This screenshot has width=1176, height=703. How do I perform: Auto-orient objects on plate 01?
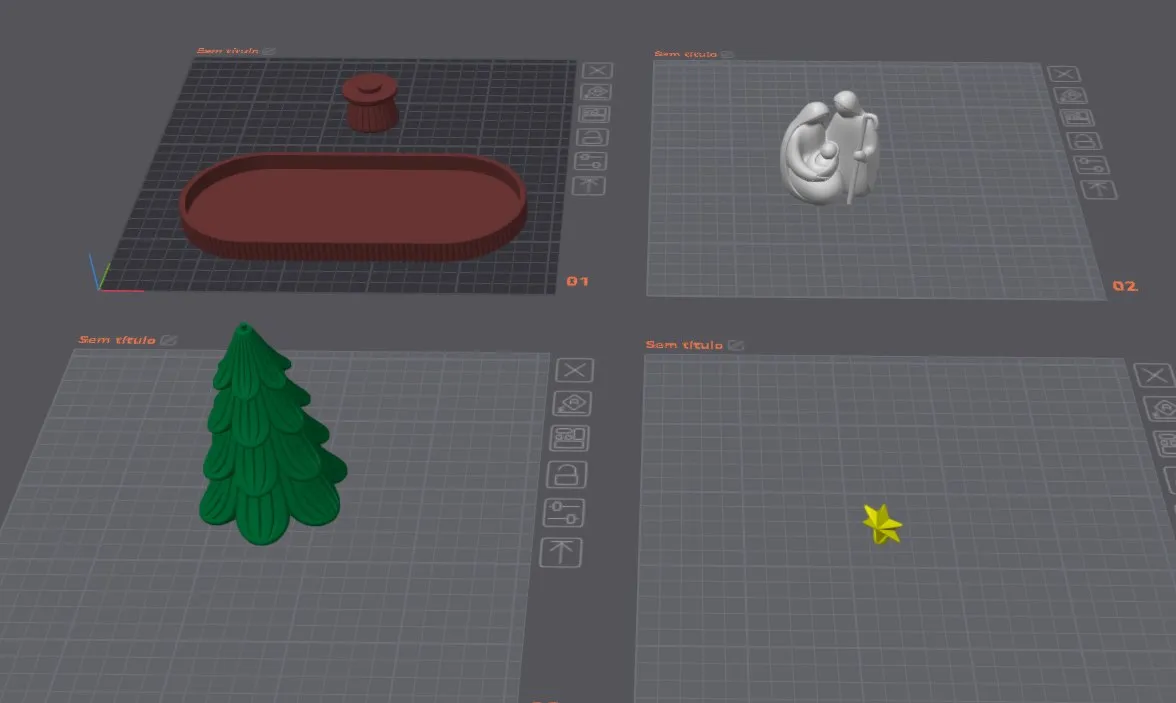[596, 92]
